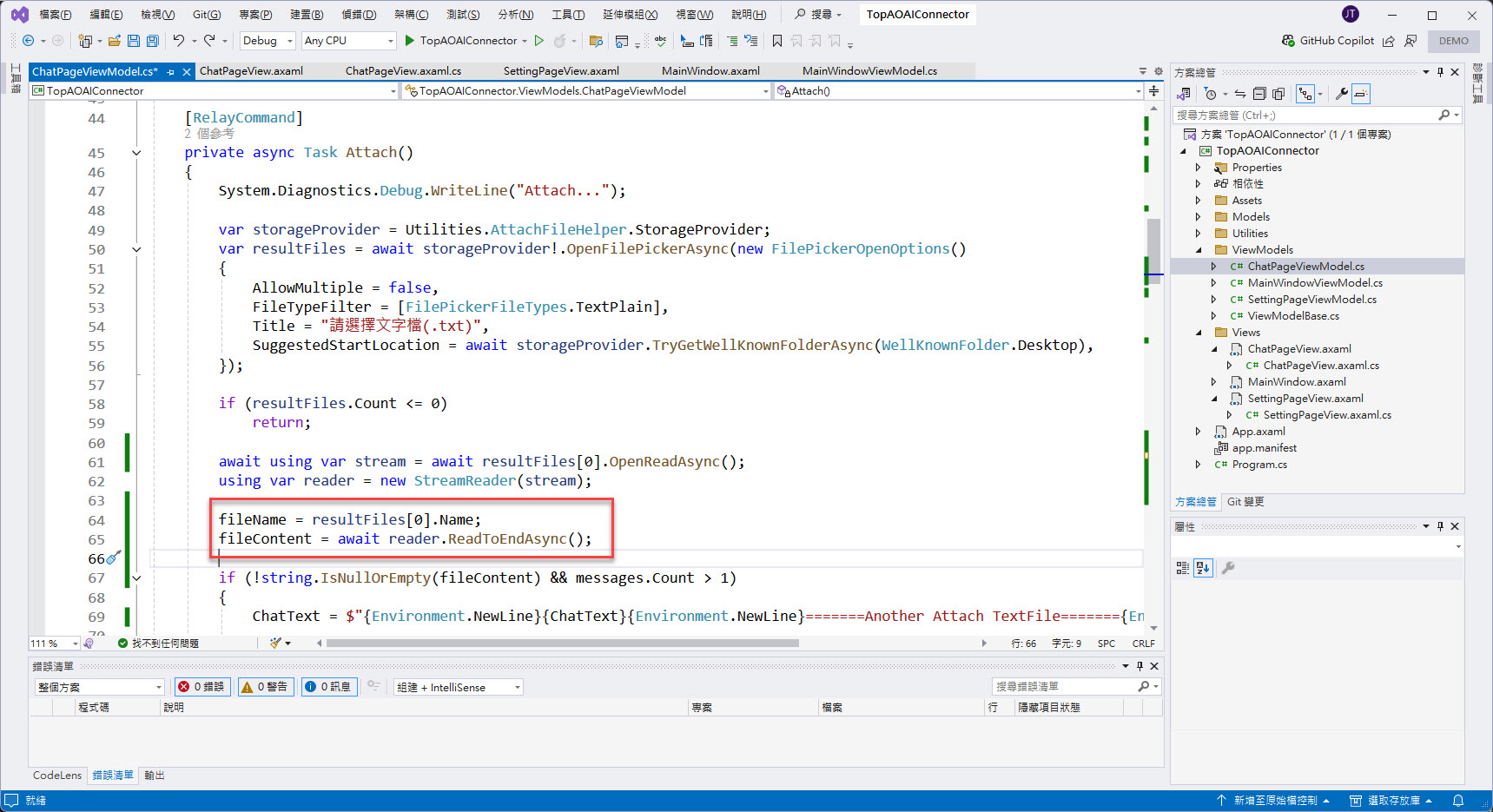Click Solution Explorer properties wrench icon
This screenshot has width=1493, height=812.
[x=1342, y=94]
